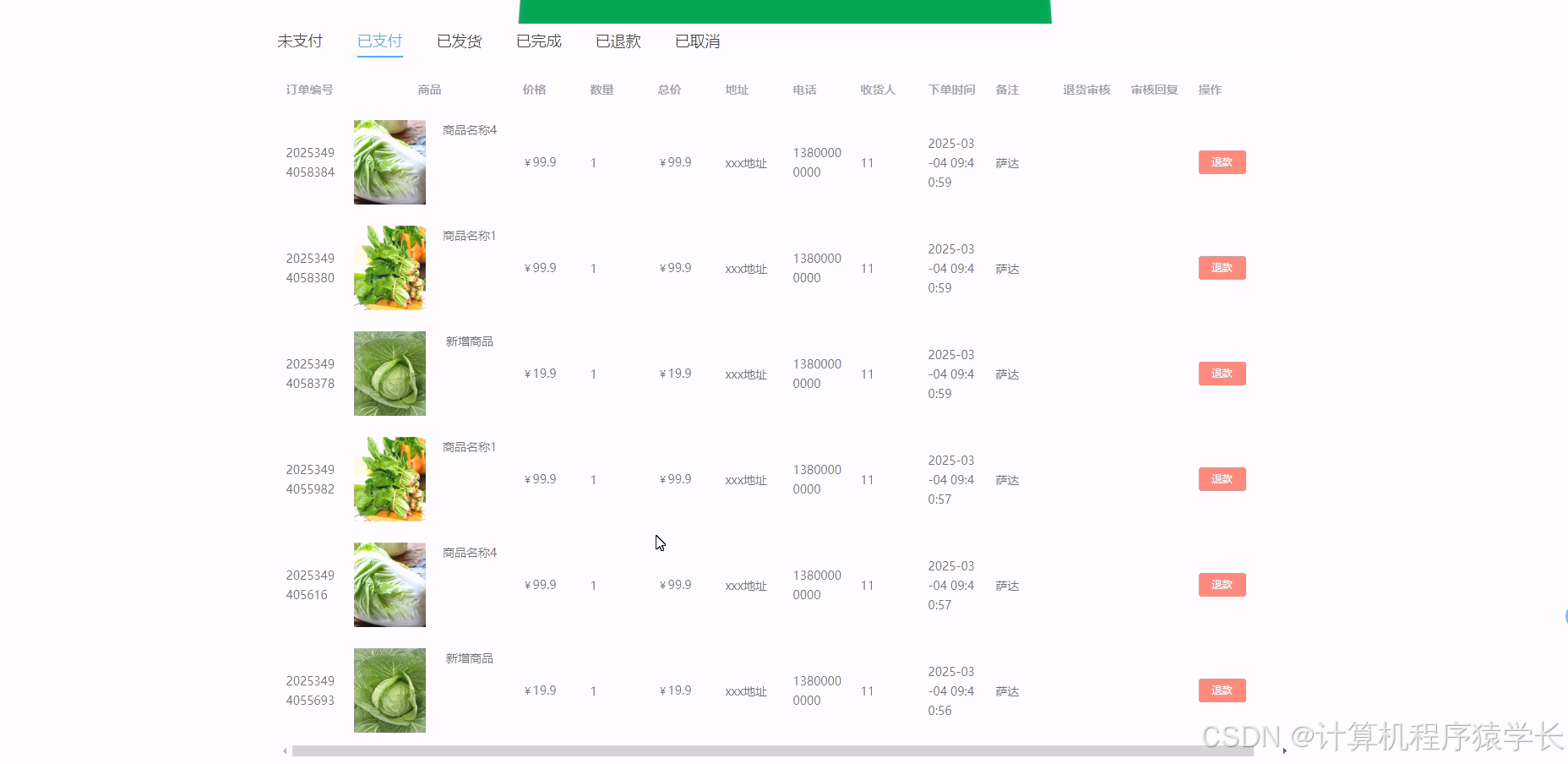
Task: Switch to the 已取消 tab
Action: click(x=697, y=40)
